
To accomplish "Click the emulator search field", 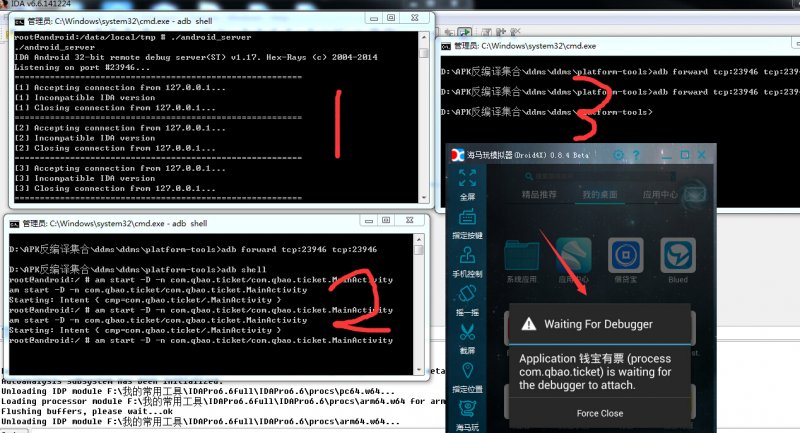I will [600, 176].
